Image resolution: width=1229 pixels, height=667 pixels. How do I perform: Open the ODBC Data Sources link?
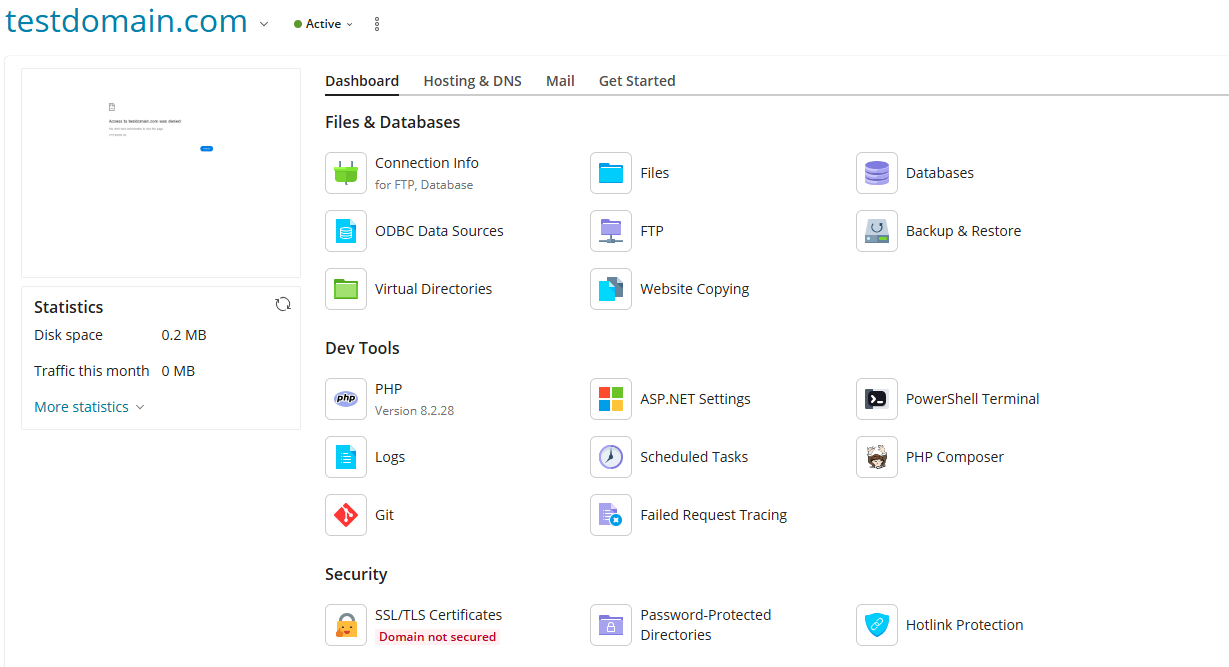(x=439, y=231)
